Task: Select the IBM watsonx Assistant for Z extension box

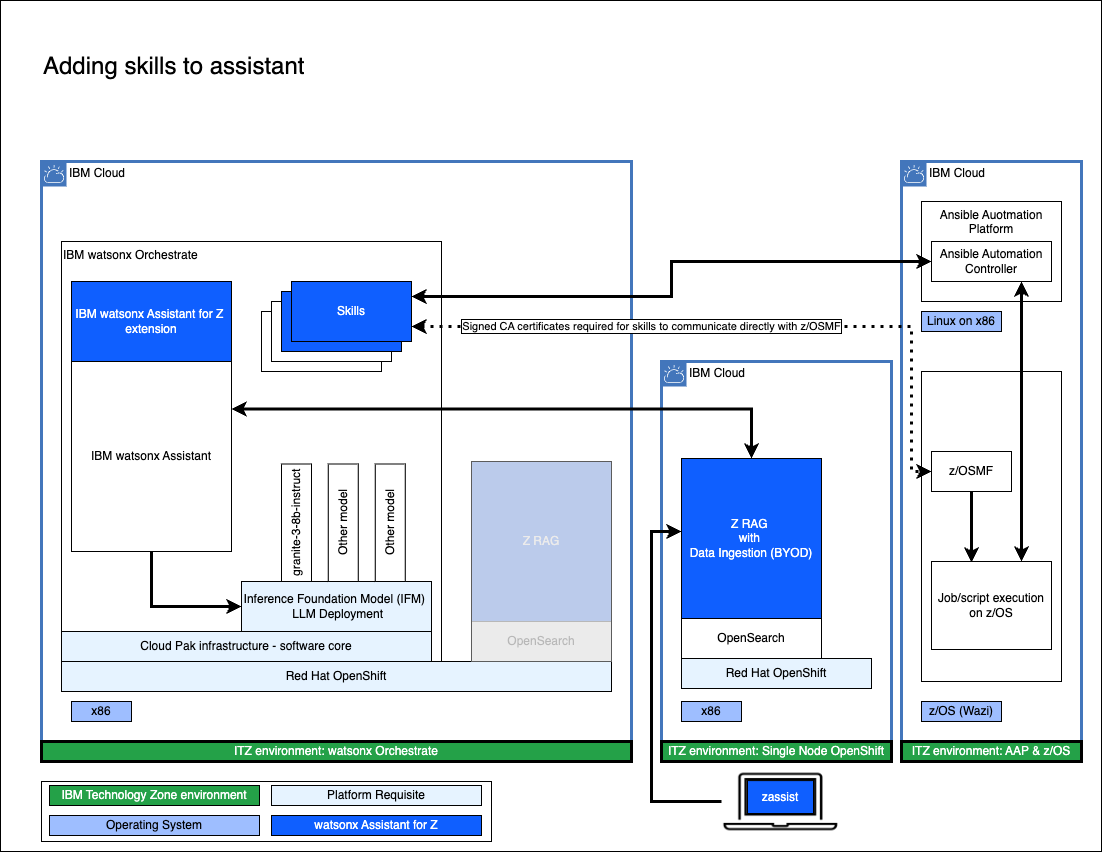Action: tap(151, 321)
